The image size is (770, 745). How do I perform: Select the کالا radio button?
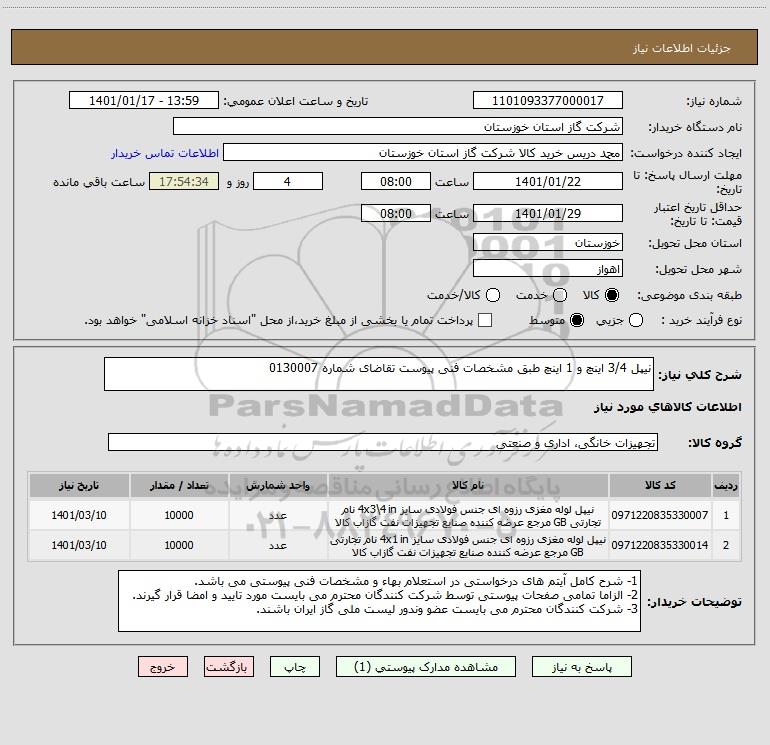[612, 295]
